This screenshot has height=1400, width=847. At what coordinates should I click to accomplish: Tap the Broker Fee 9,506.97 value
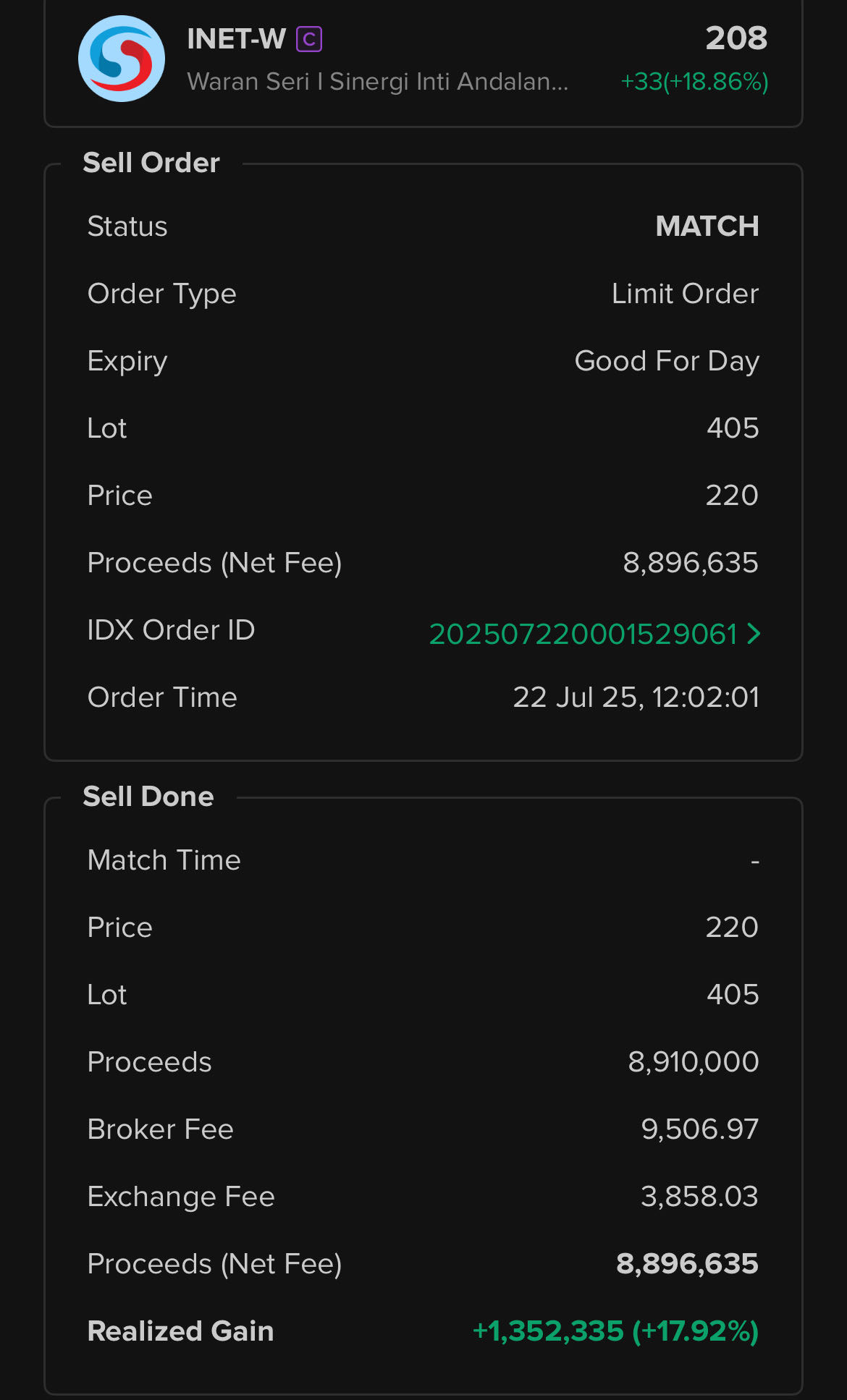699,1129
